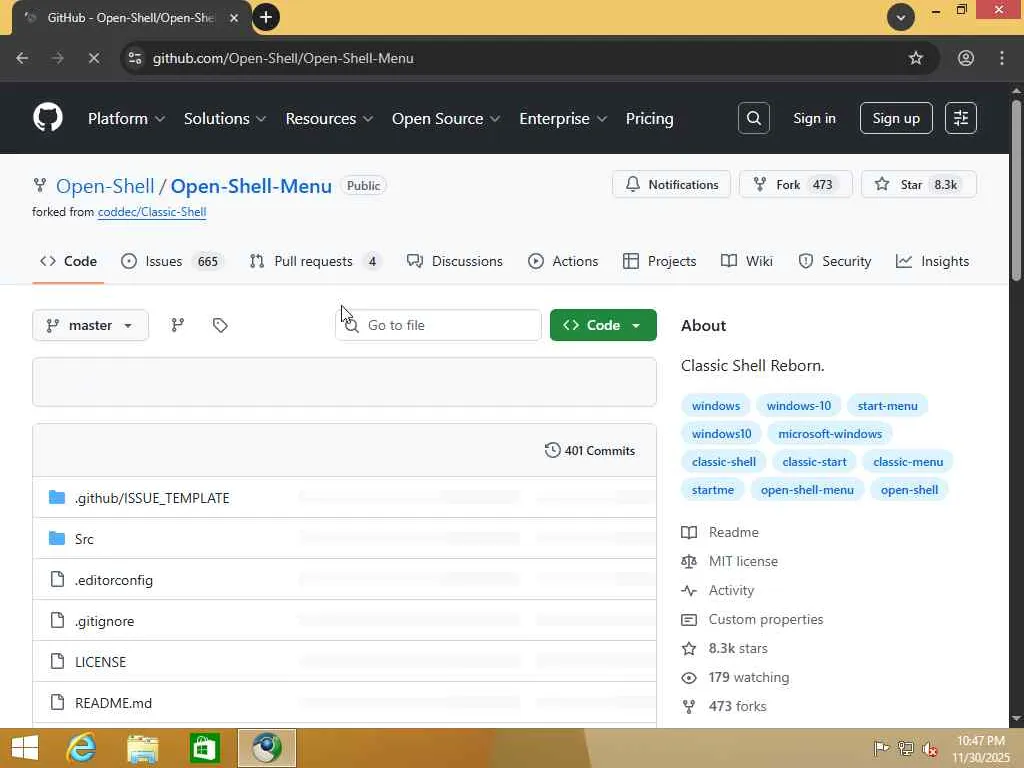Image resolution: width=1024 pixels, height=768 pixels.
Task: Click the site information icon in address bar
Action: (x=135, y=58)
